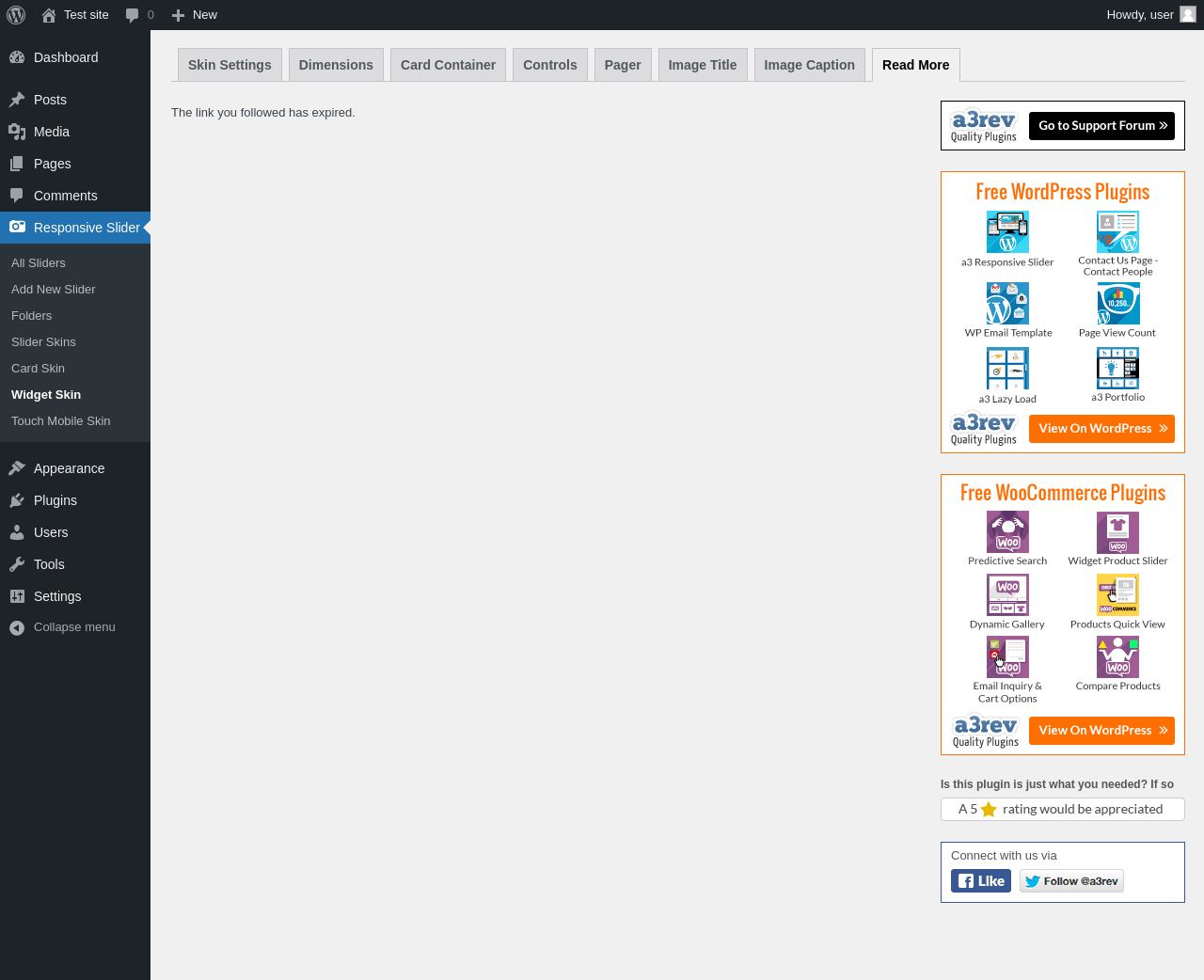1204x980 pixels.
Task: Click the Compare Products plugin icon
Action: coord(1117,657)
